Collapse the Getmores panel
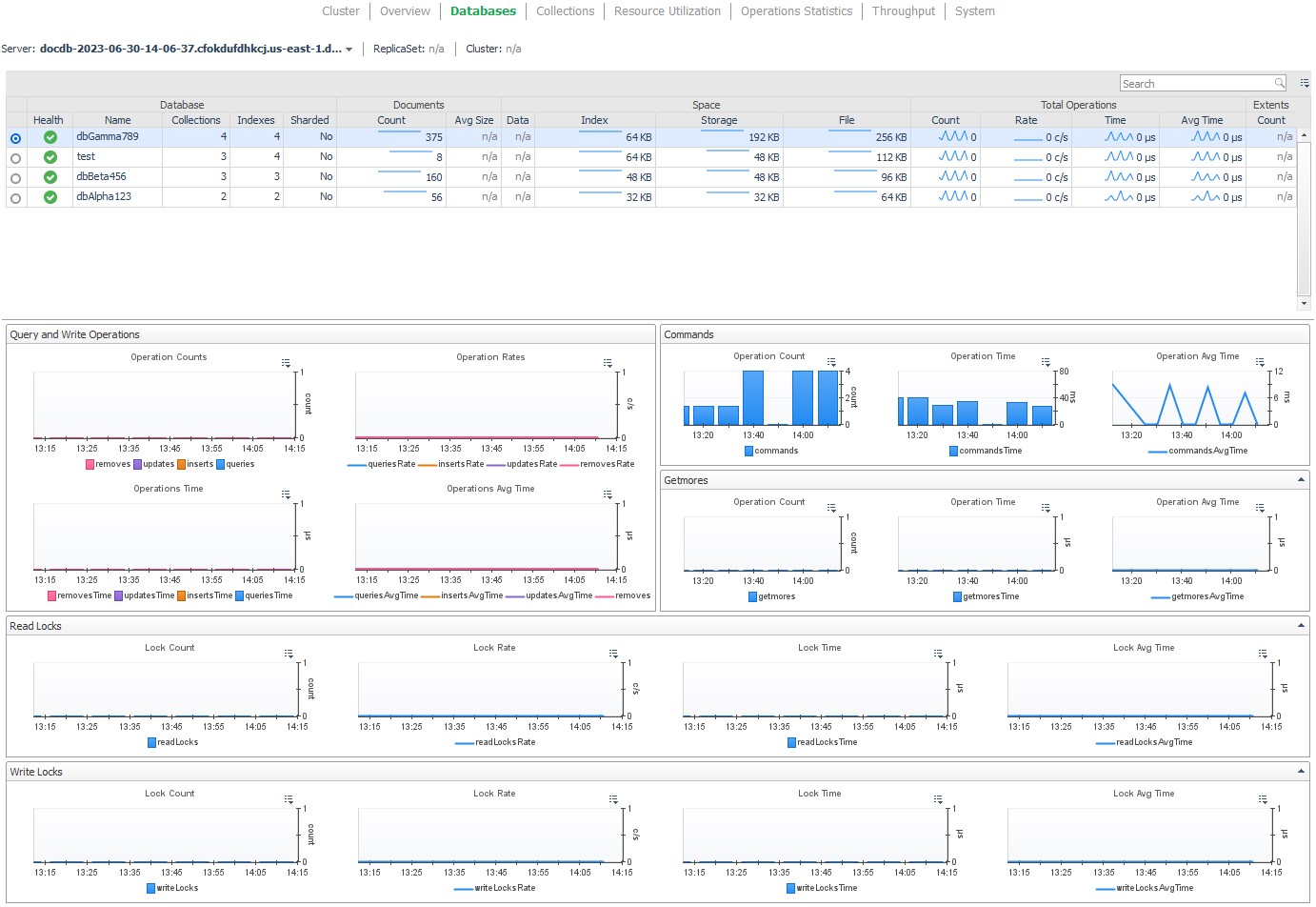The width and height of the screenshot is (1316, 907). tap(1303, 479)
